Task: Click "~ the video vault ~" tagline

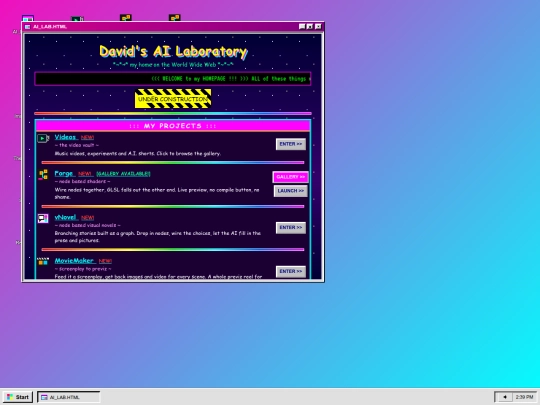Action: click(x=76, y=145)
